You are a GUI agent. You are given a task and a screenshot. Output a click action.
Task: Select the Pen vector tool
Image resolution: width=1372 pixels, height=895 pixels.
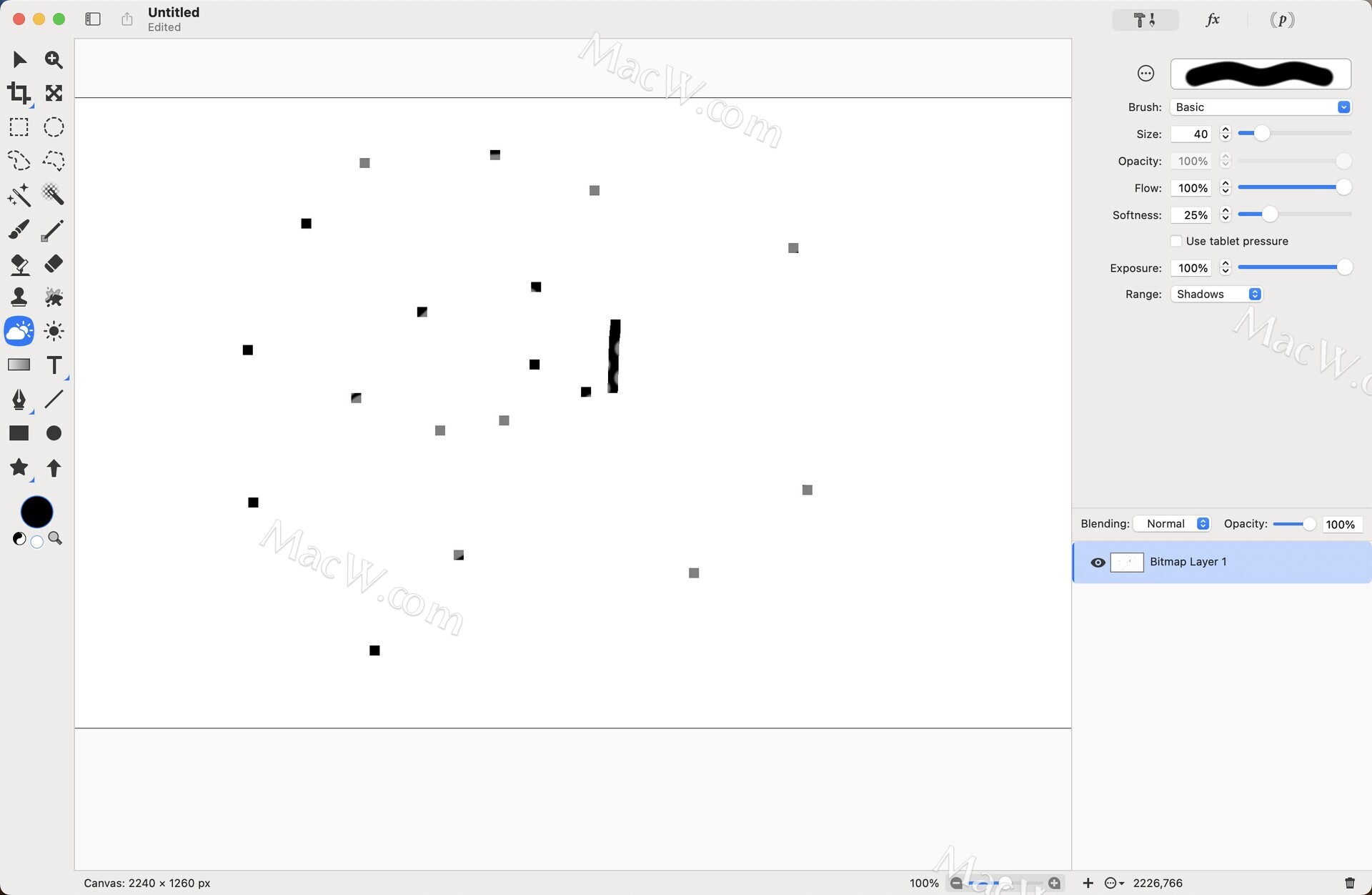[x=19, y=399]
